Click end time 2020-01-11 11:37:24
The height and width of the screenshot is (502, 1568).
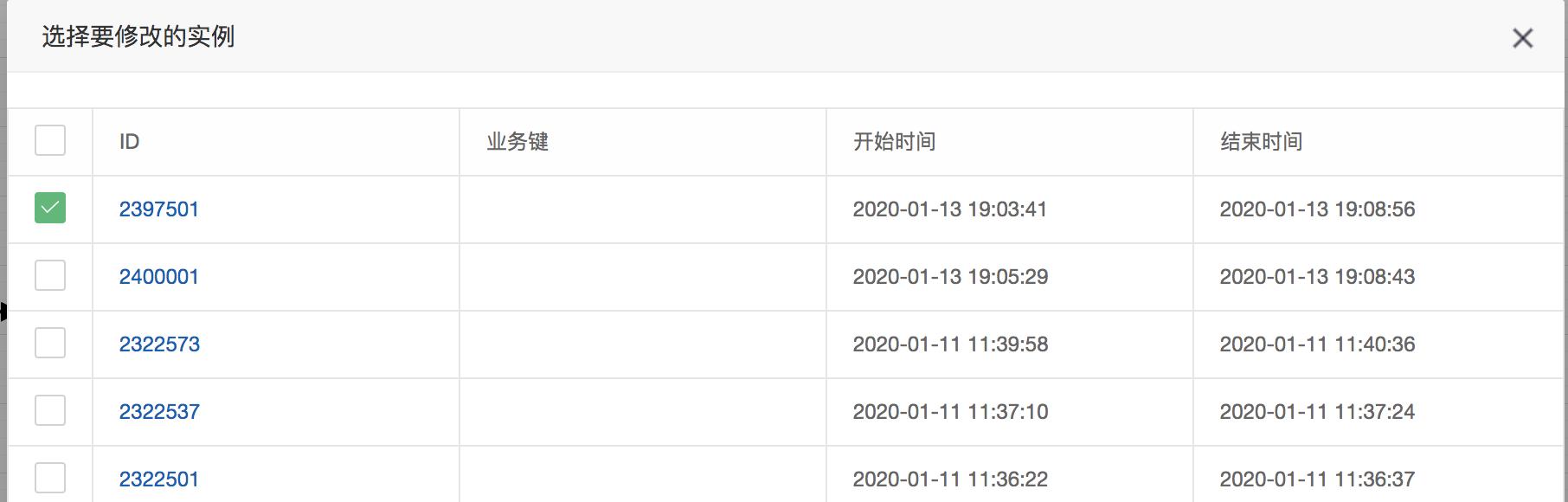[x=1318, y=412]
